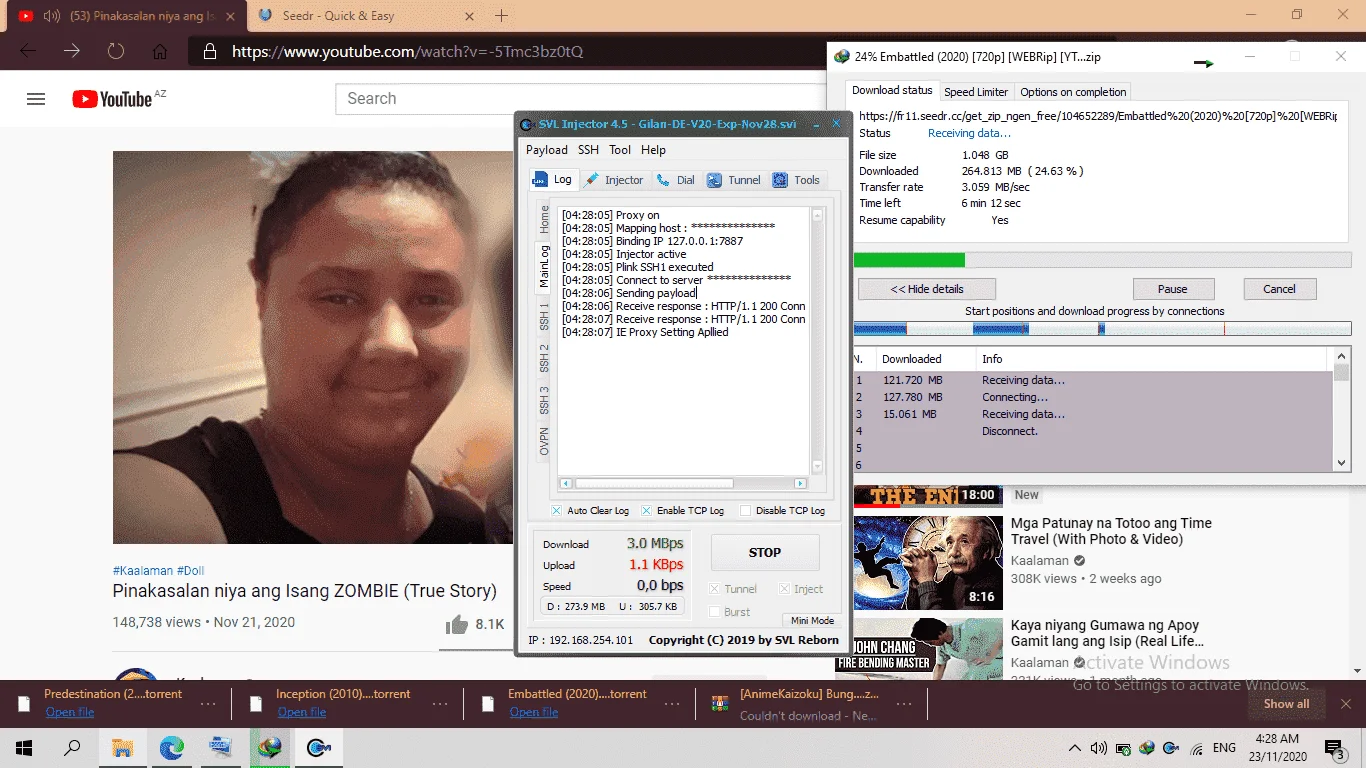The width and height of the screenshot is (1366, 768).
Task: Switch to the Tunnel tab
Action: click(x=734, y=180)
